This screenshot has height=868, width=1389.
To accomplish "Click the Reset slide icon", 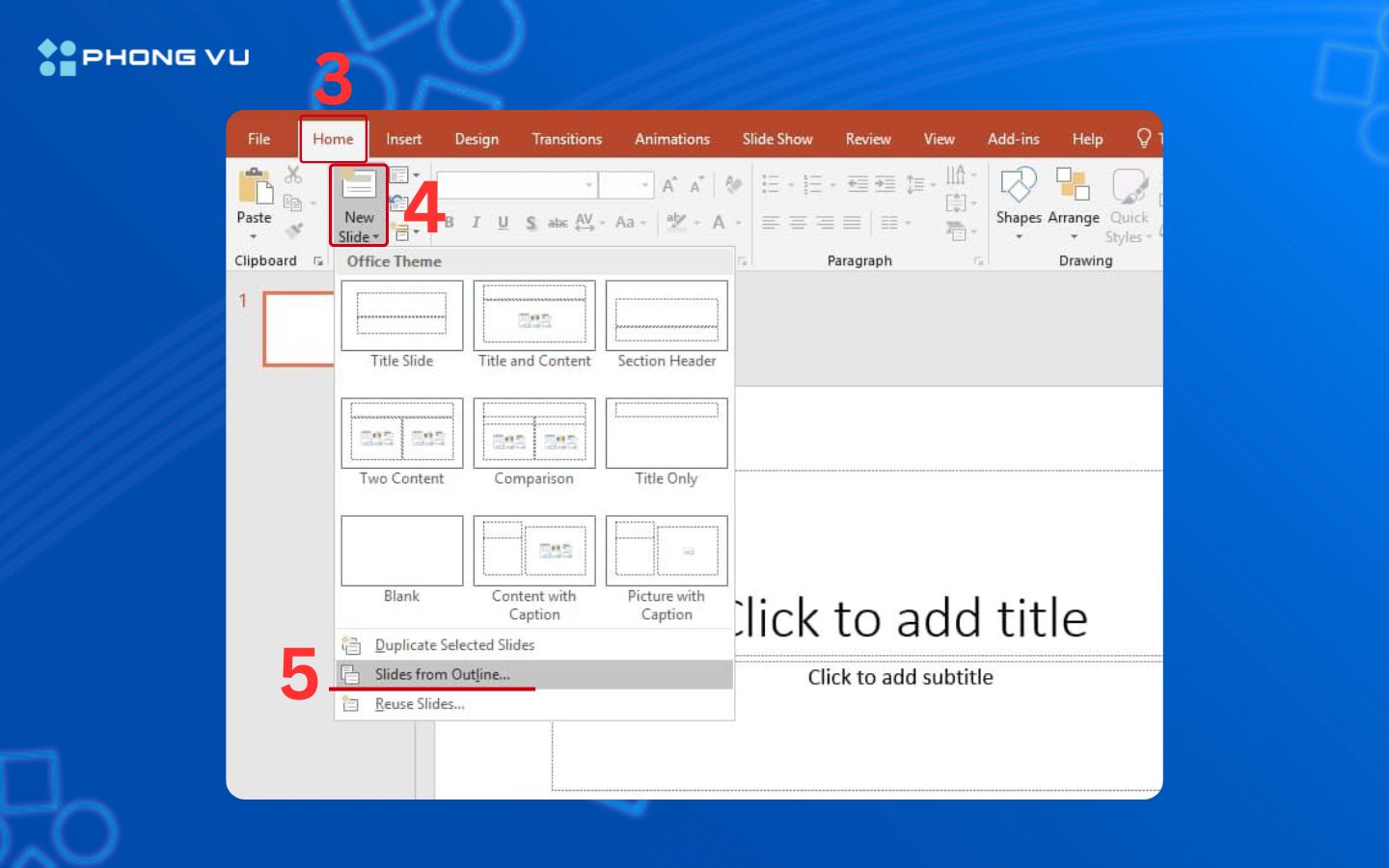I will coord(397,203).
